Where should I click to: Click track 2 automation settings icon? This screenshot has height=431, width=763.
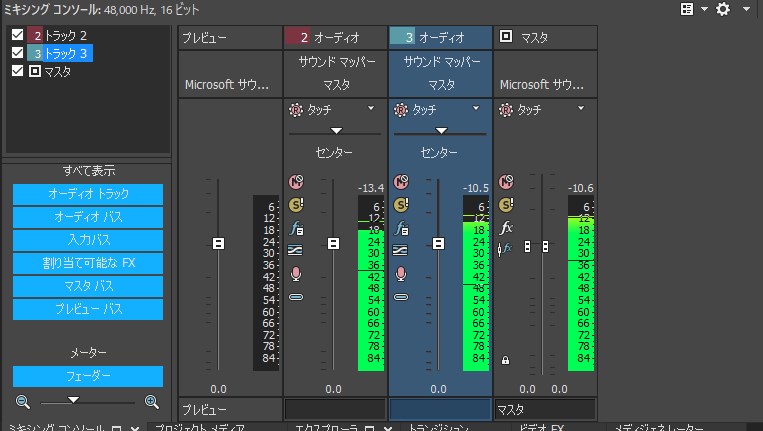296,110
